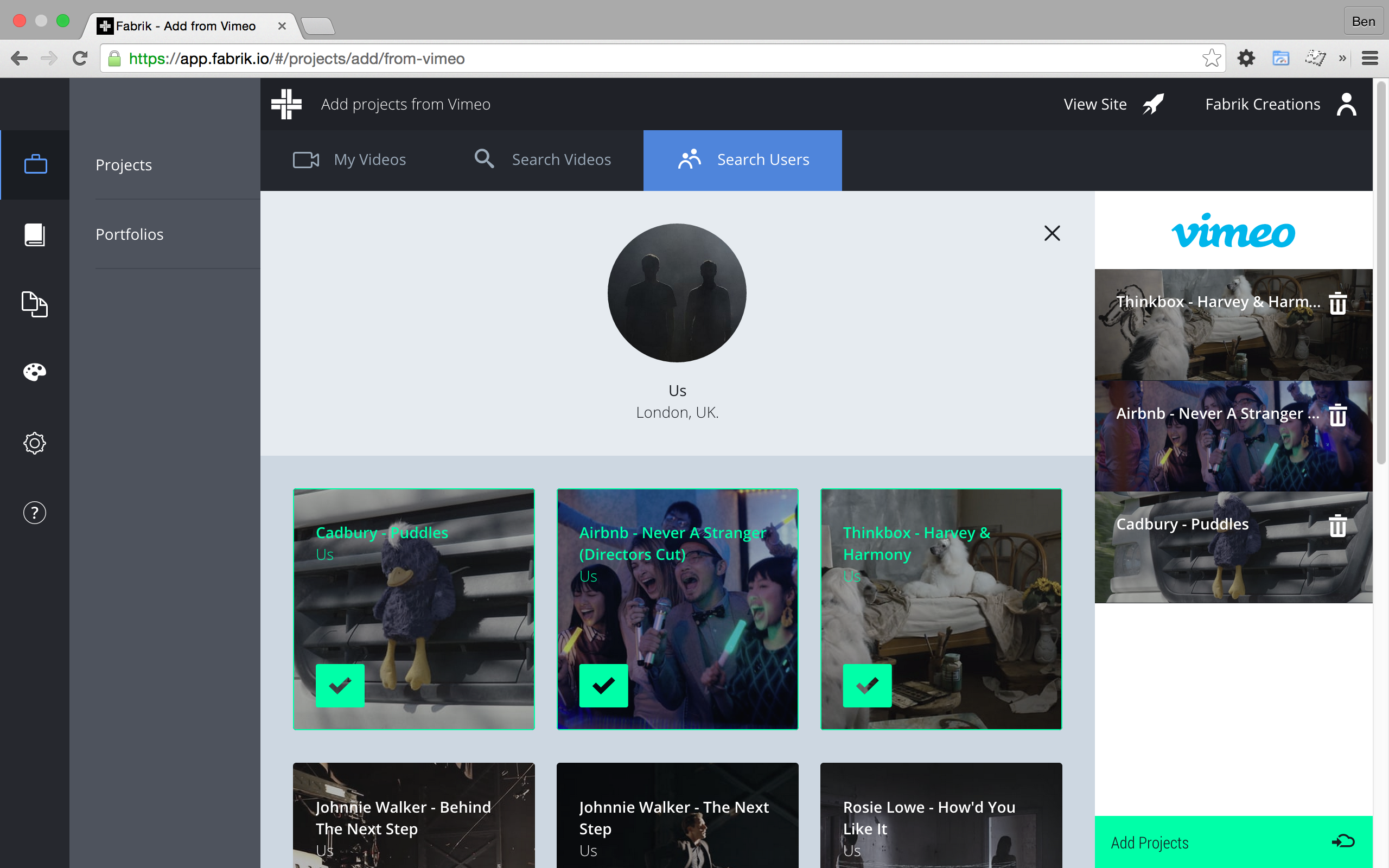Open the Projects briefcase sidebar icon

pos(35,165)
